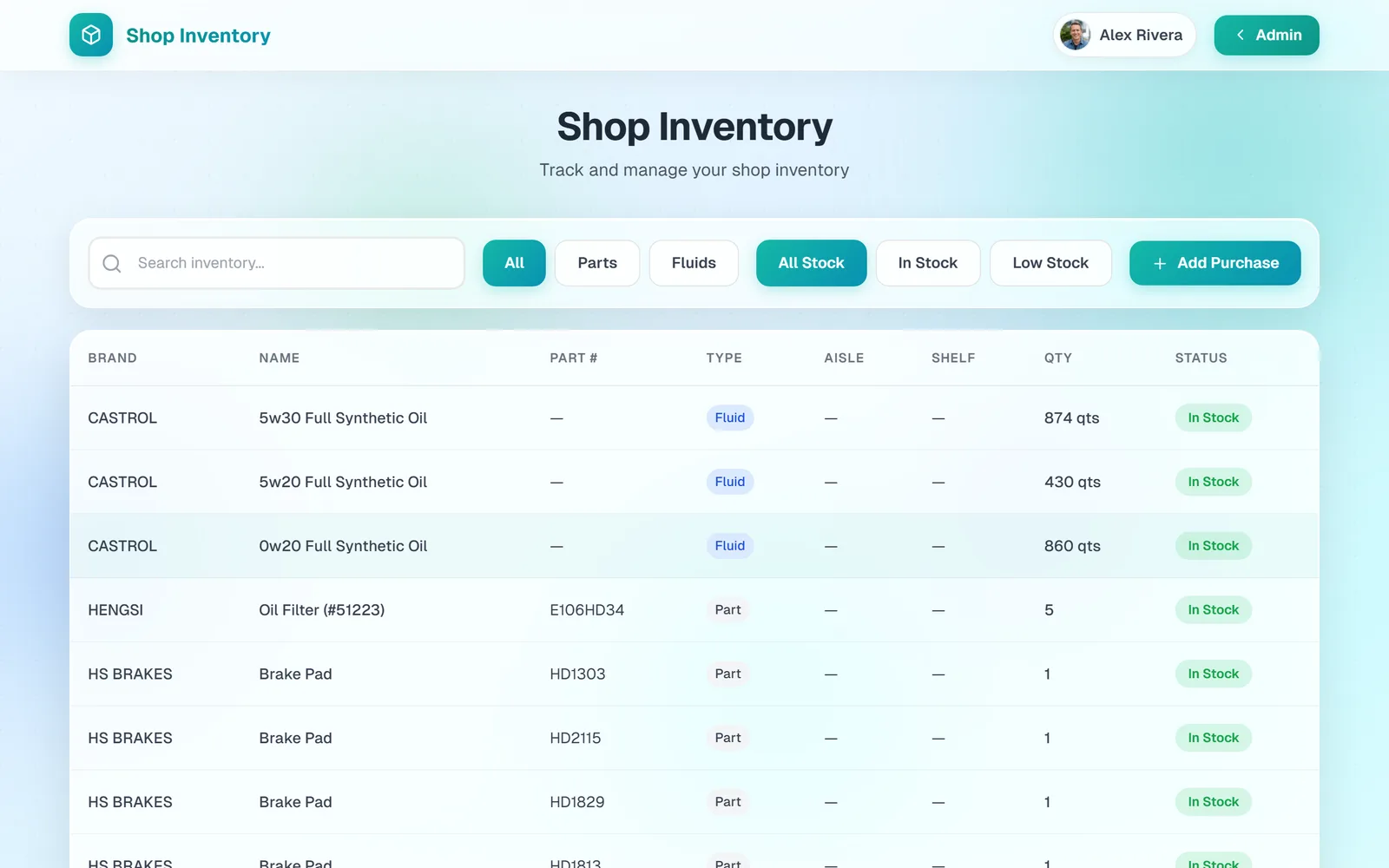
Task: Click the search magnifier icon
Action: coord(112,263)
